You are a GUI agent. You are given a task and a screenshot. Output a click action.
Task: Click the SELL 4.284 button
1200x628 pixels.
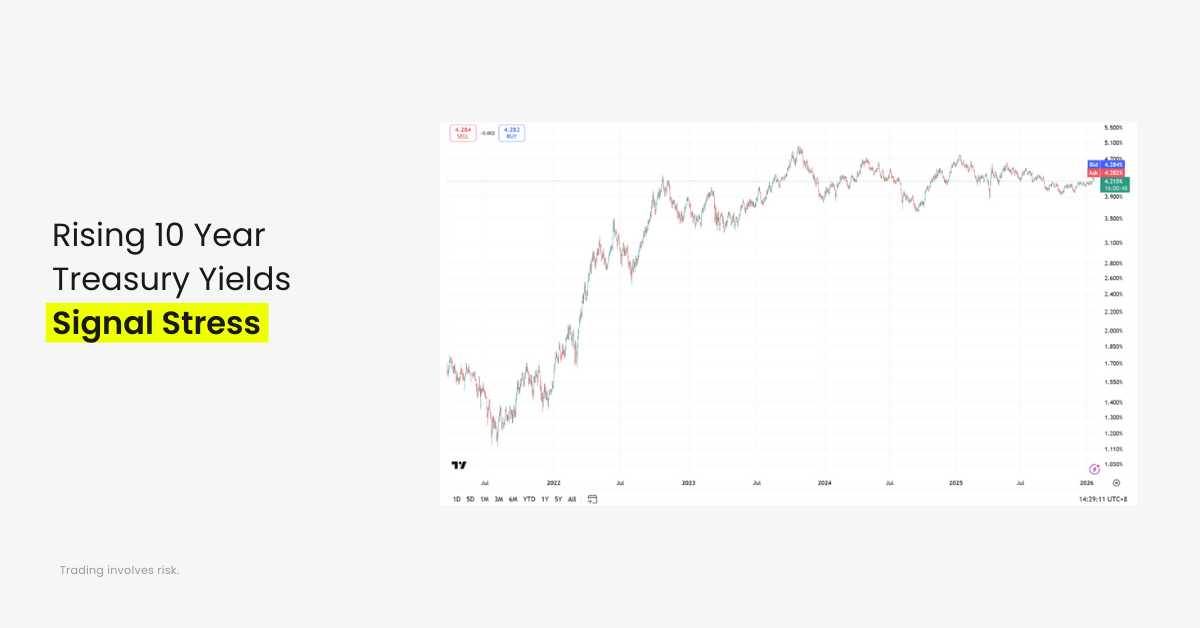461,132
